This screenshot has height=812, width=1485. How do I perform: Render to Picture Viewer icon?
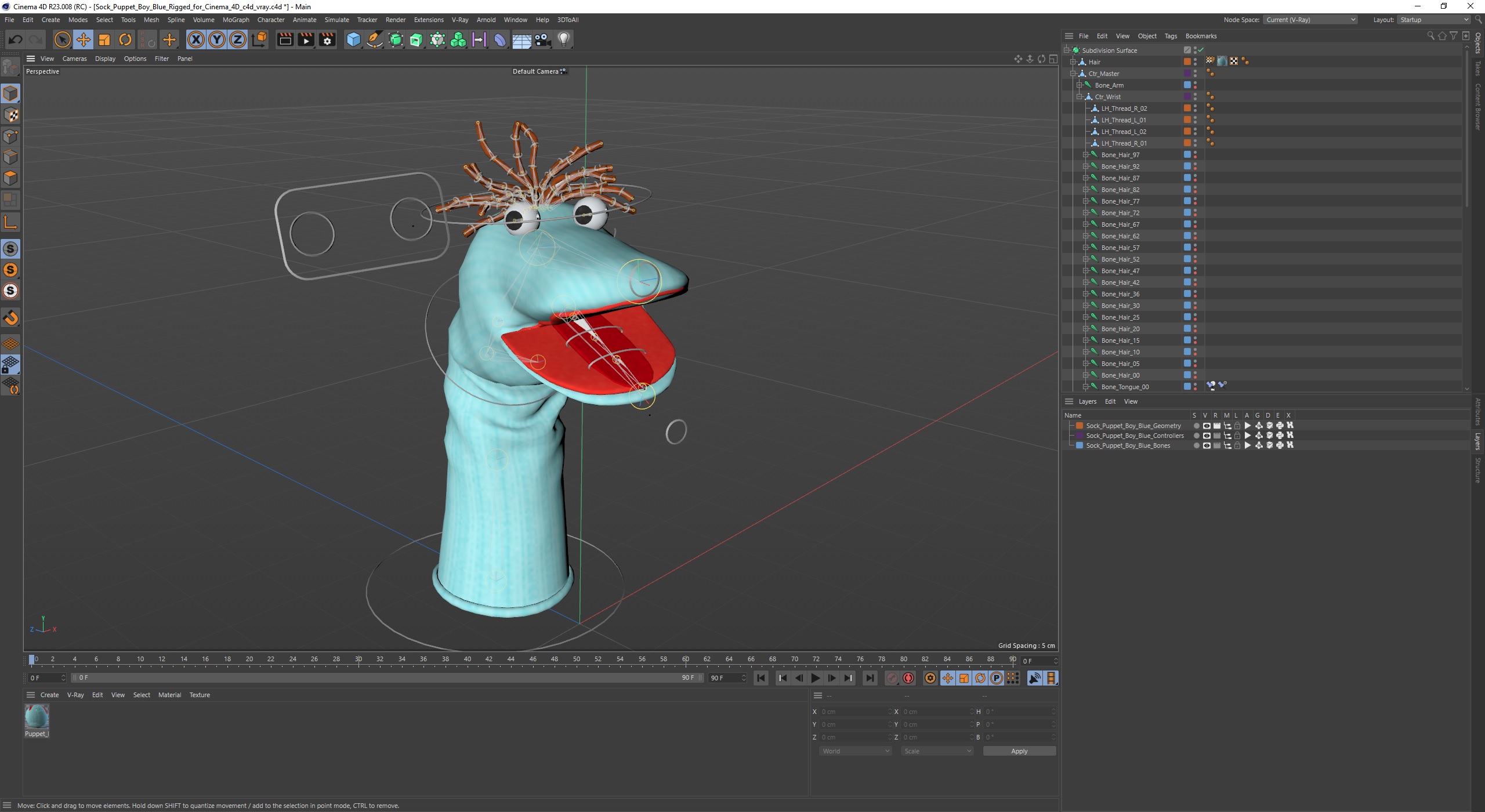click(x=306, y=39)
